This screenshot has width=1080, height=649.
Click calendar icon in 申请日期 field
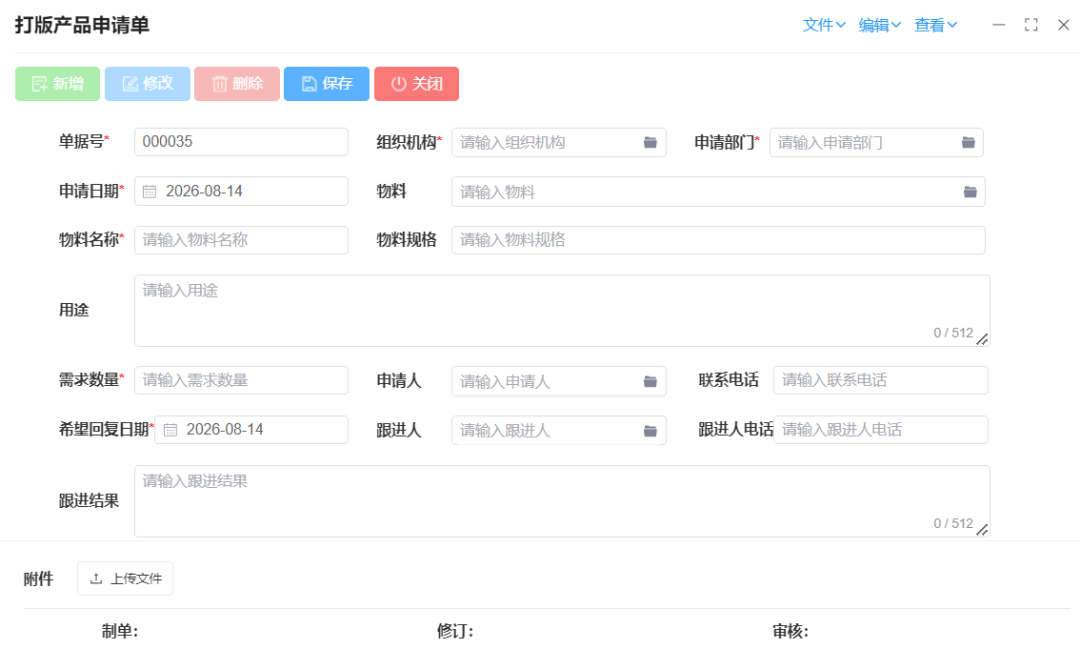click(x=149, y=192)
